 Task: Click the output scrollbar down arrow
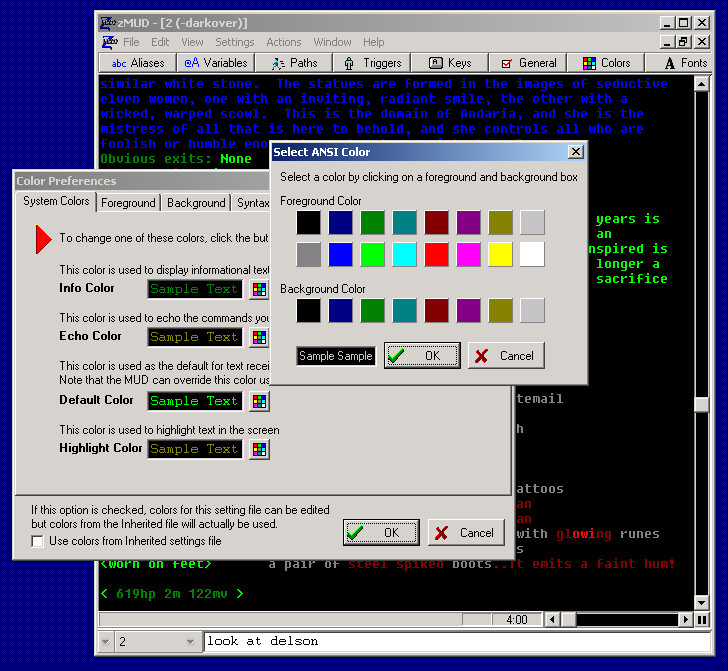click(x=702, y=602)
